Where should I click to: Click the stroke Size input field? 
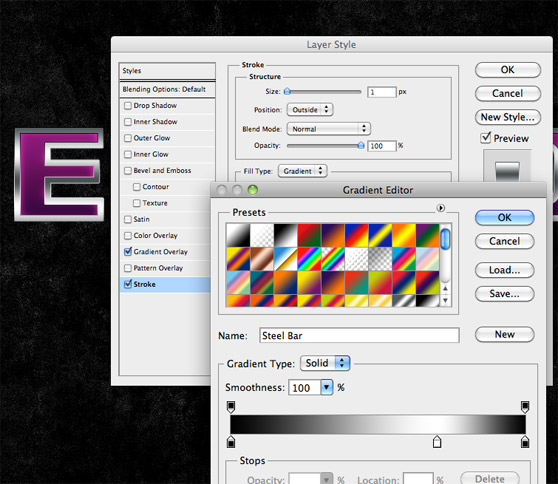(382, 92)
